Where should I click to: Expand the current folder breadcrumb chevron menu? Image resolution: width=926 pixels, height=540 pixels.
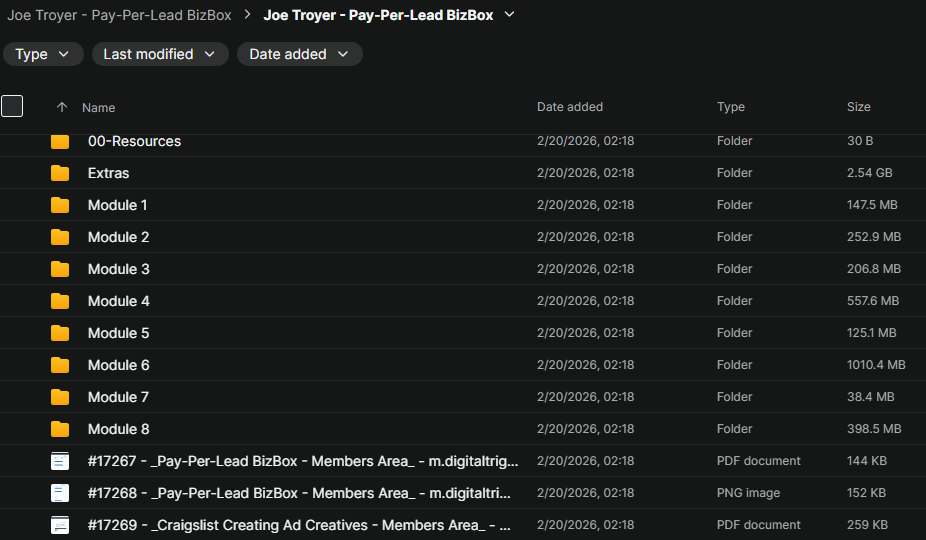[x=510, y=15]
